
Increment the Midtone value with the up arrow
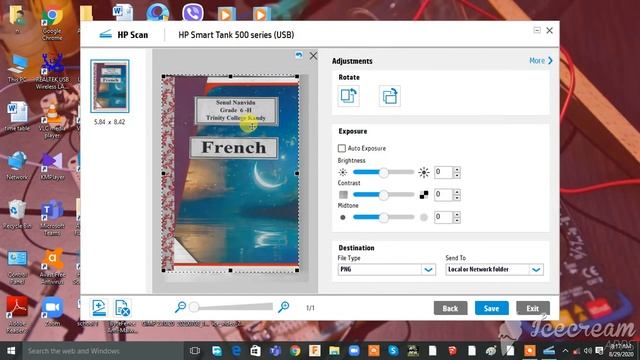(457, 214)
